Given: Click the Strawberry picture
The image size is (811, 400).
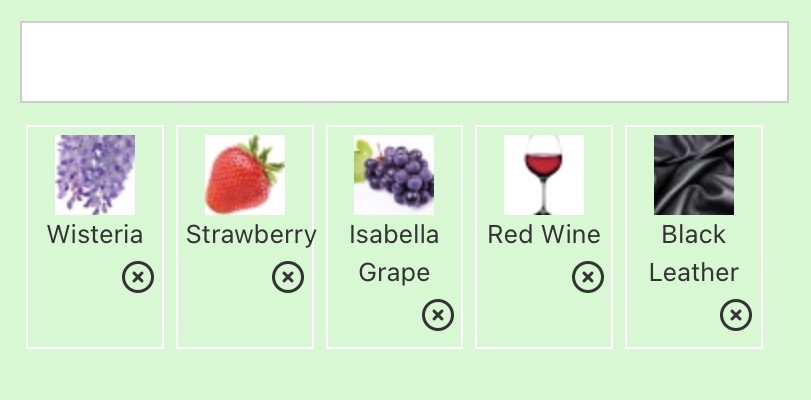Looking at the screenshot, I should coord(245,175).
